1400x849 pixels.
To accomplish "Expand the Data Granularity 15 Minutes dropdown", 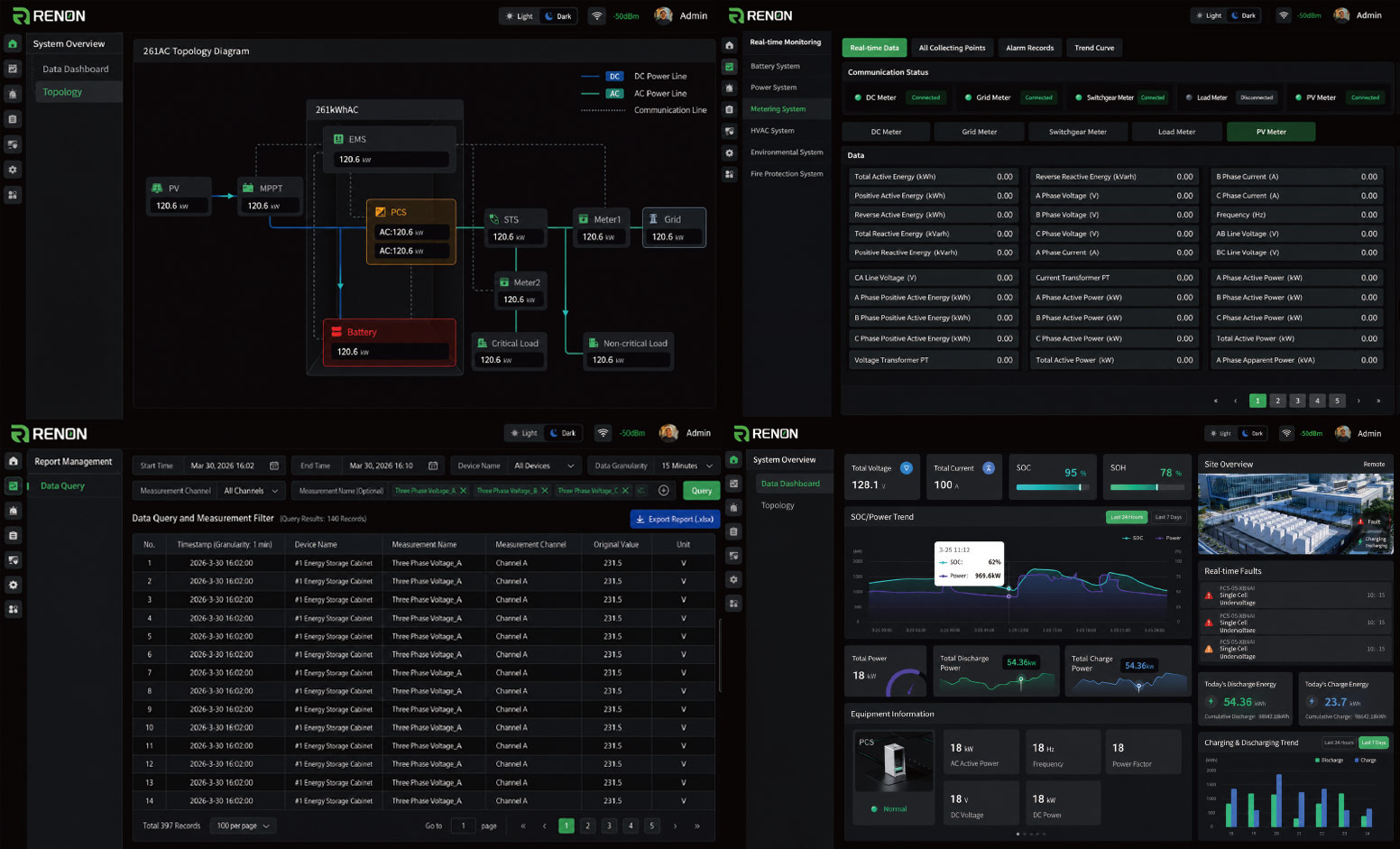I will click(686, 466).
